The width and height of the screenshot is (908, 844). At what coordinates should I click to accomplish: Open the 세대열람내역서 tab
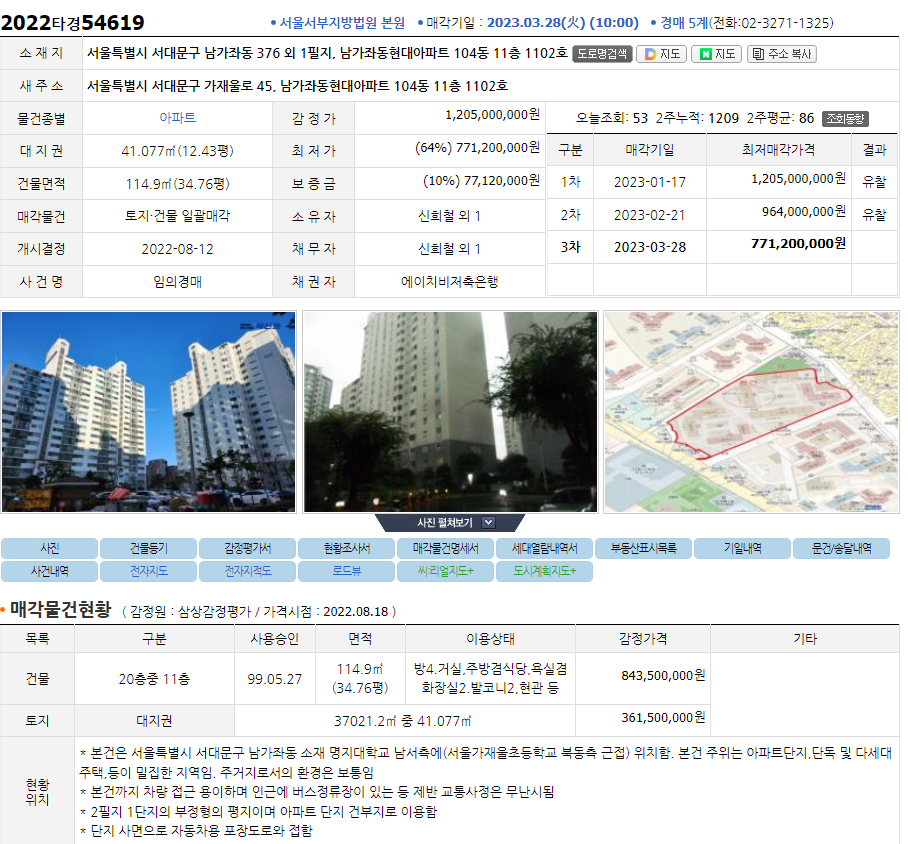click(x=544, y=548)
